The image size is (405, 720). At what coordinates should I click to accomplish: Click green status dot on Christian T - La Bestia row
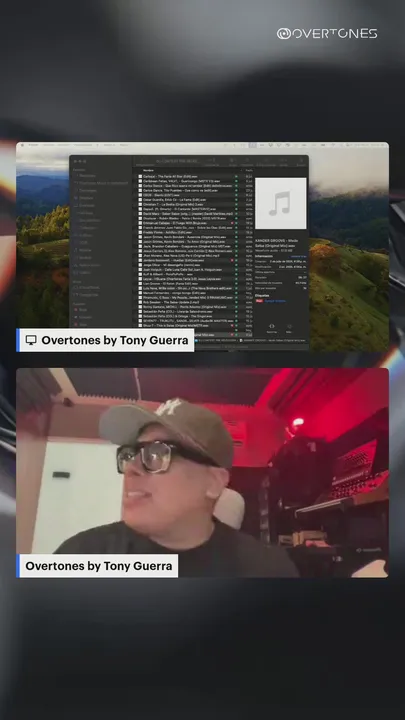[x=236, y=204]
